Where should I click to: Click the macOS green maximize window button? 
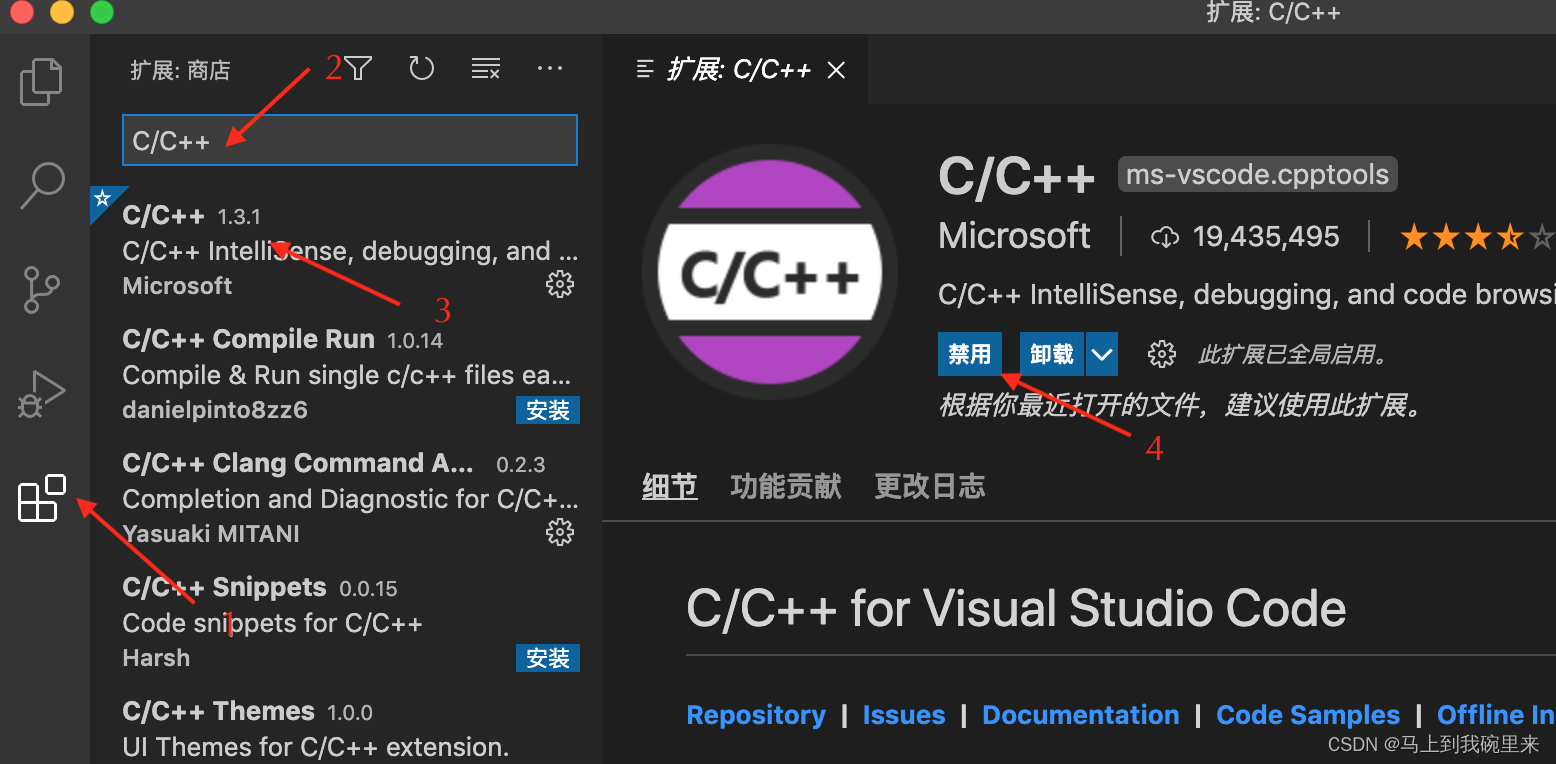coord(102,13)
